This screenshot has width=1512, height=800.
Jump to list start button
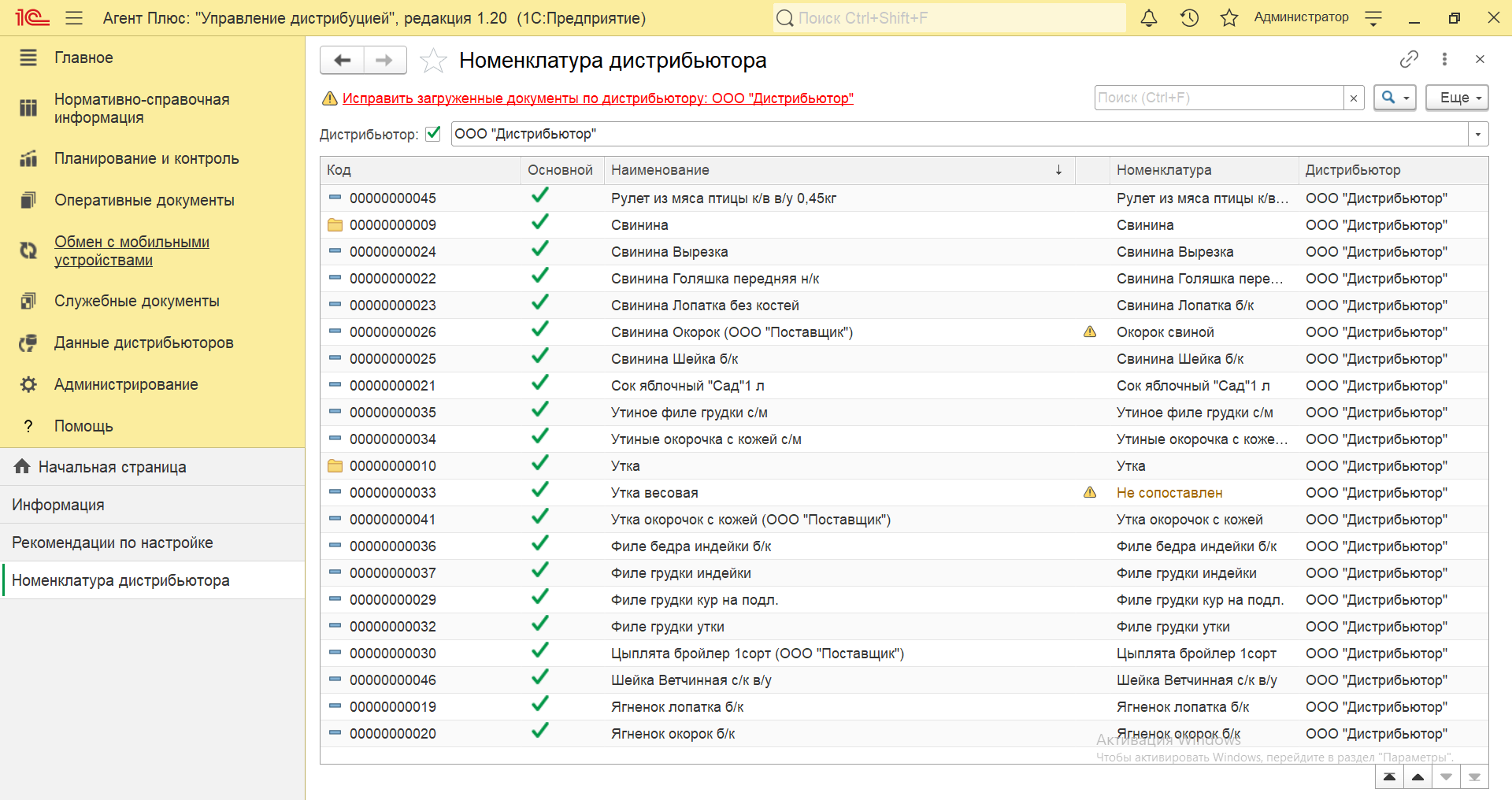point(1390,777)
